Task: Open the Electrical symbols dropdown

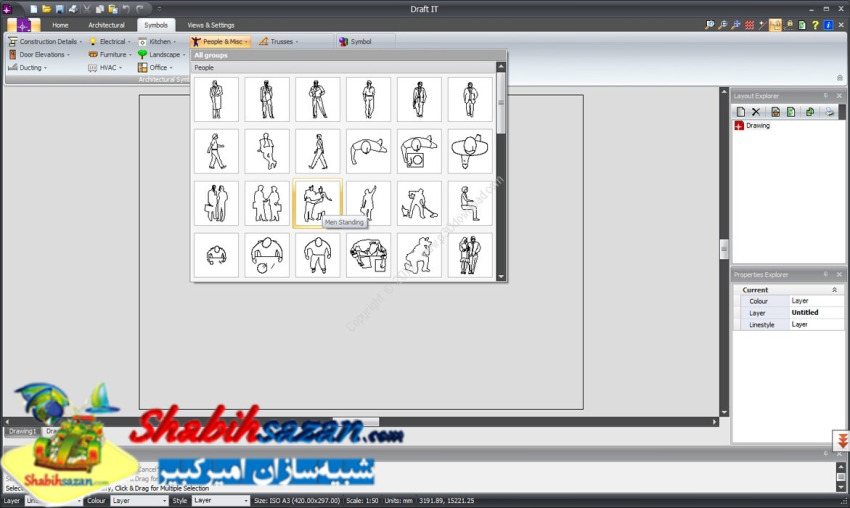Action: click(110, 42)
